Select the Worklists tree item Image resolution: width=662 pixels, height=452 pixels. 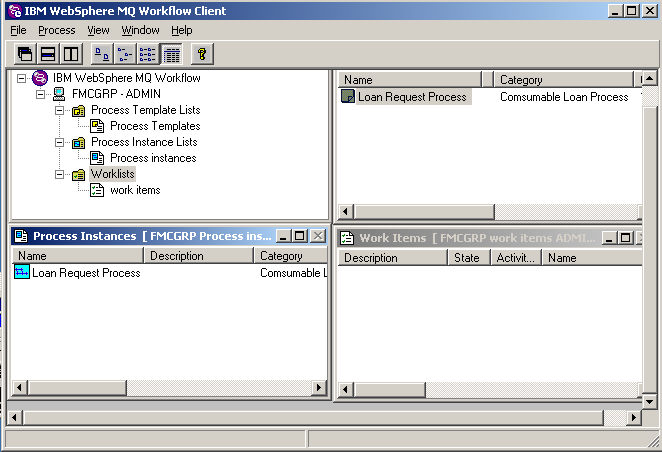113,174
